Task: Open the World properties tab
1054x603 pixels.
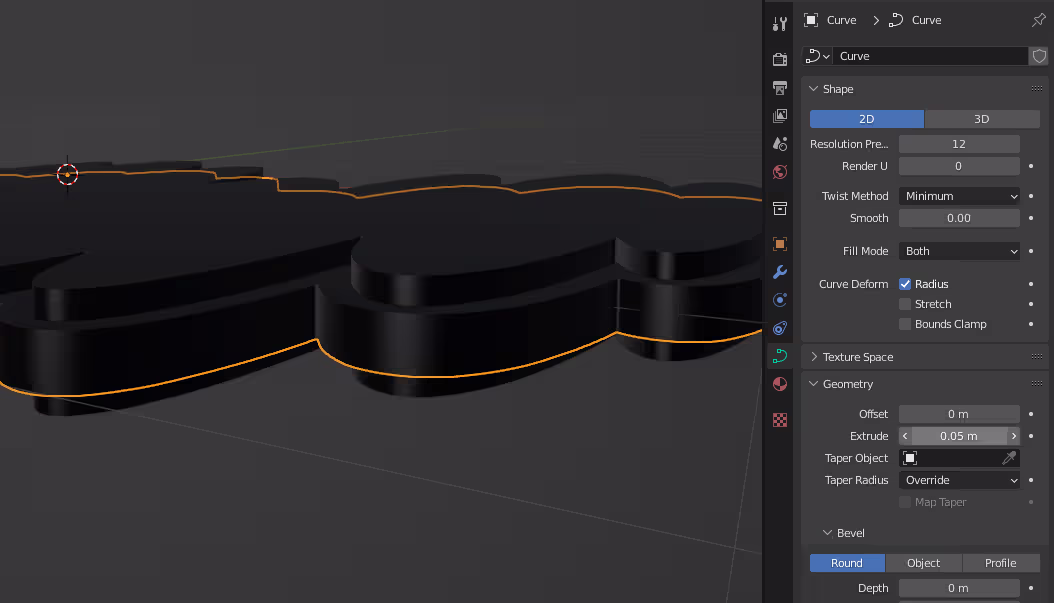Action: (780, 172)
